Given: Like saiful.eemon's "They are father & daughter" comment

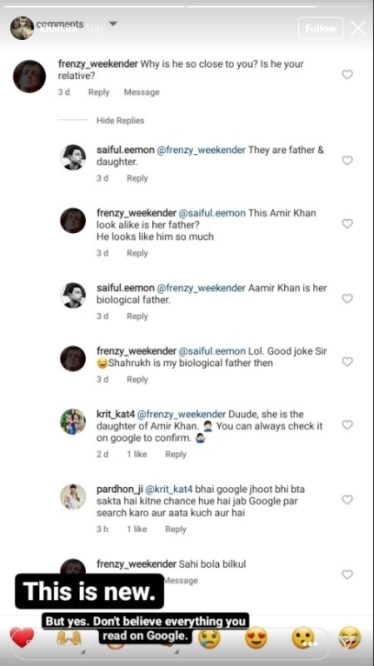Looking at the screenshot, I should pos(347,161).
